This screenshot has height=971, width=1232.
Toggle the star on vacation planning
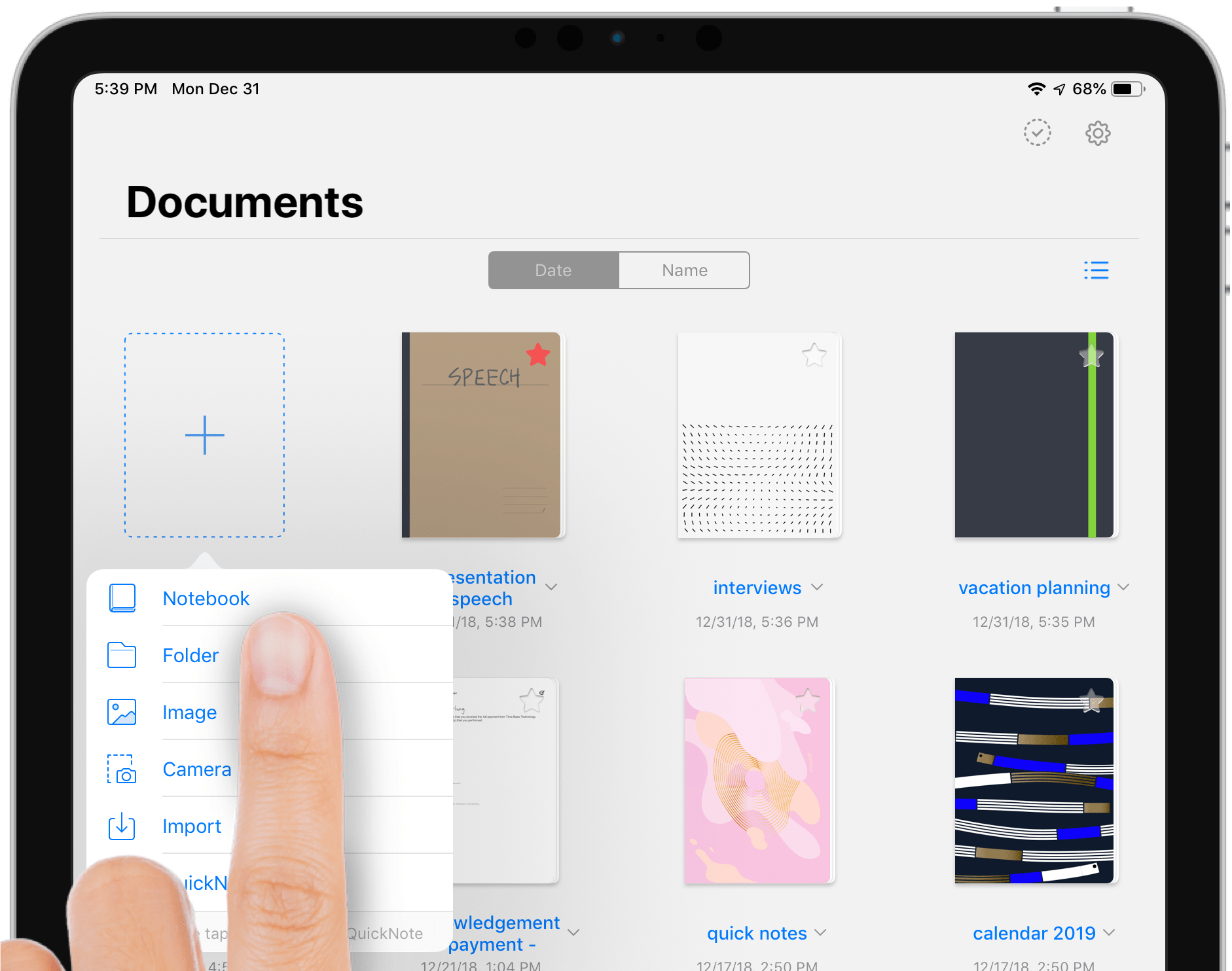click(x=1090, y=355)
